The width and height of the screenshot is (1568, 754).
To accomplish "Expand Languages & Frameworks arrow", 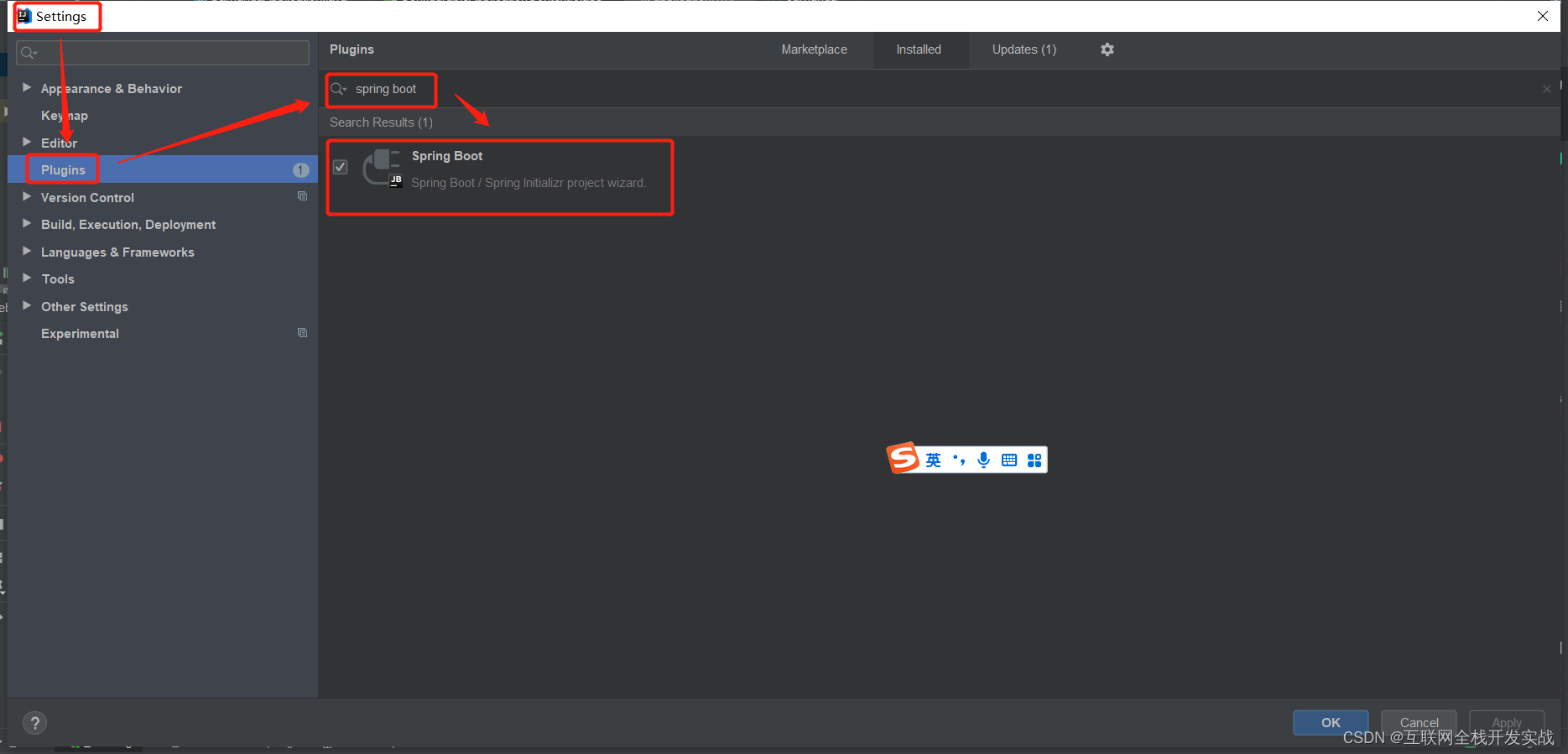I will coord(27,251).
